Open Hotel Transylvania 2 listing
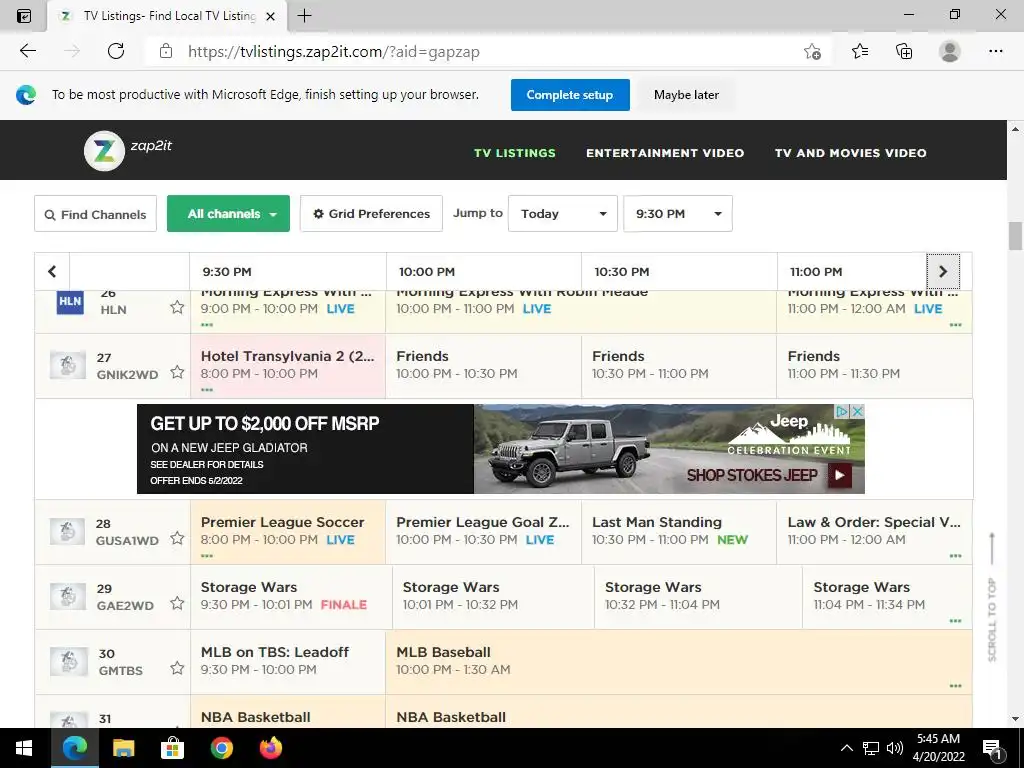 pos(288,365)
